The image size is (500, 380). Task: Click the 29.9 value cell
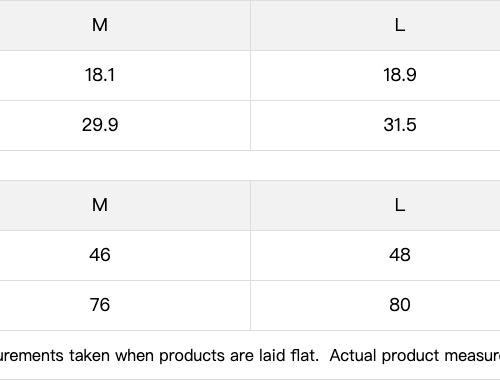coord(100,125)
